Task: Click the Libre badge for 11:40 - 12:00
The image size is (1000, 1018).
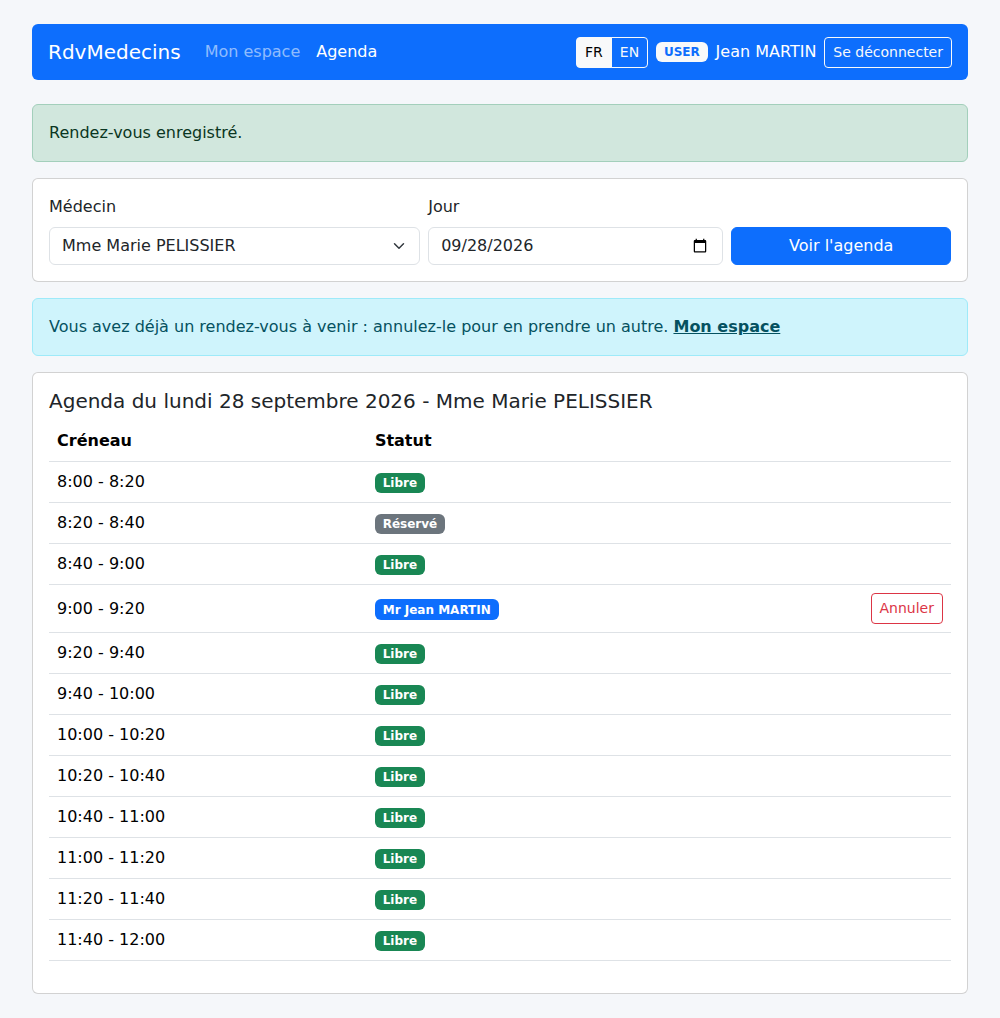Action: (400, 940)
